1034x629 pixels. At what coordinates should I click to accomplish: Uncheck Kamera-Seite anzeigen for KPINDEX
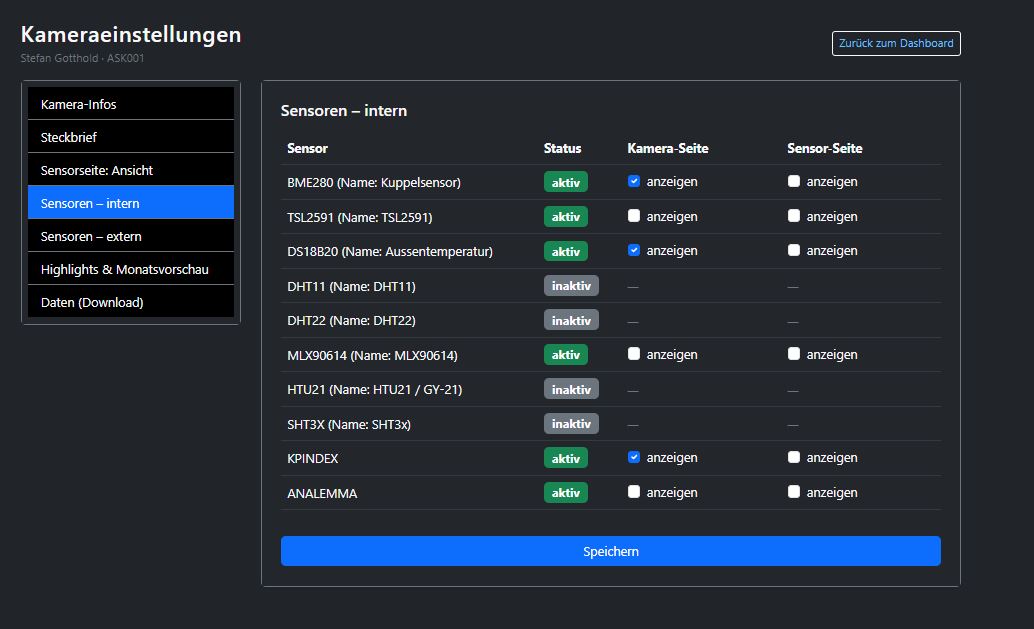pyautogui.click(x=633, y=457)
